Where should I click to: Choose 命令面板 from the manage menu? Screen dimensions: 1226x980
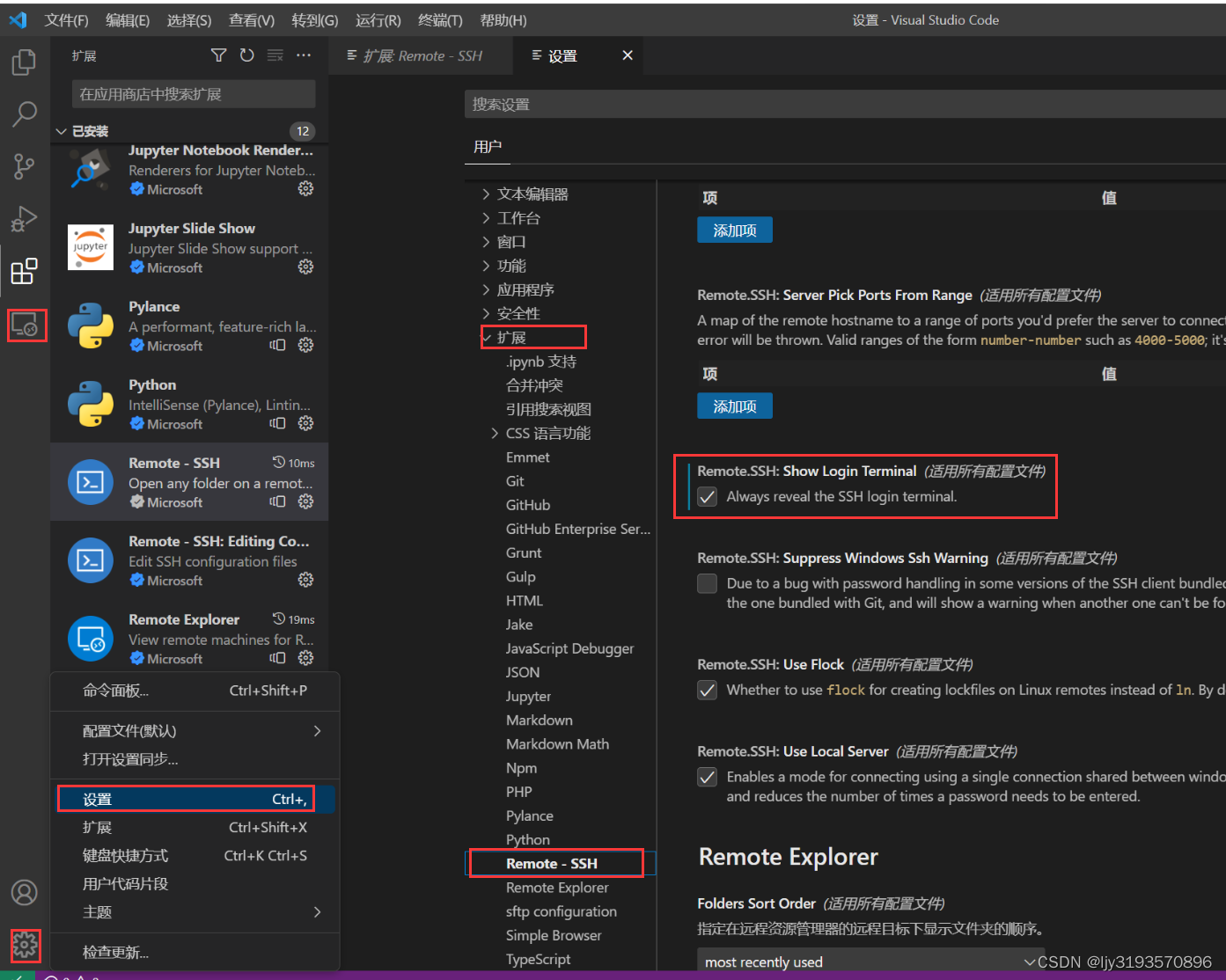tap(195, 691)
